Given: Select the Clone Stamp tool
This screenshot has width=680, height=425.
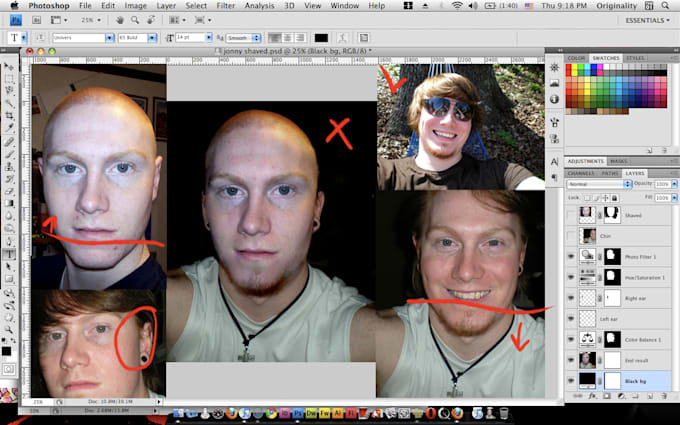Looking at the screenshot, I should 9,167.
